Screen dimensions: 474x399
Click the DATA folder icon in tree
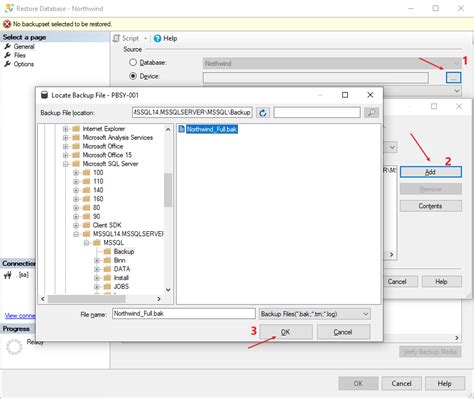(107, 269)
